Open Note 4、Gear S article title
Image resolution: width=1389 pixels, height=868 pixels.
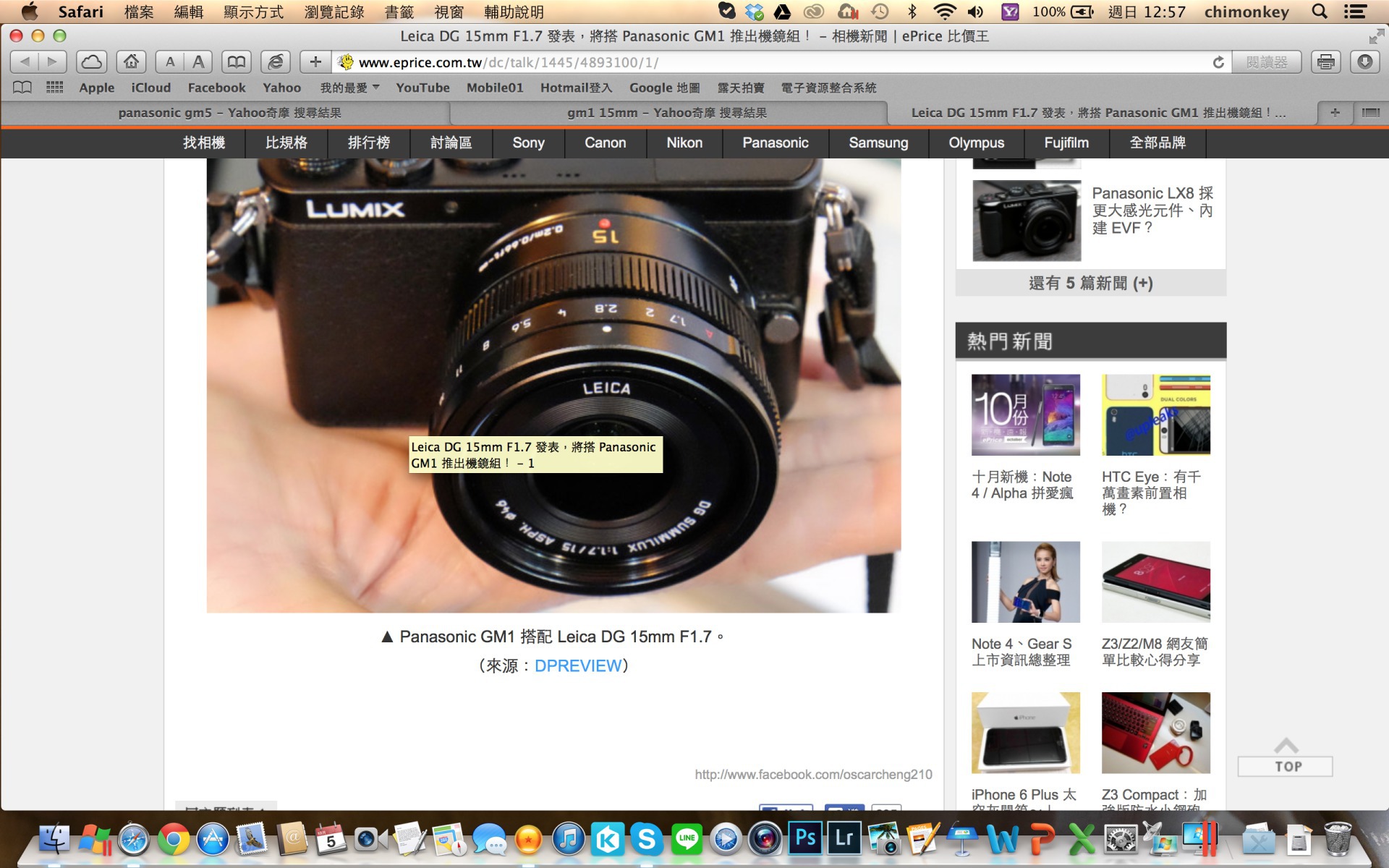(1021, 652)
